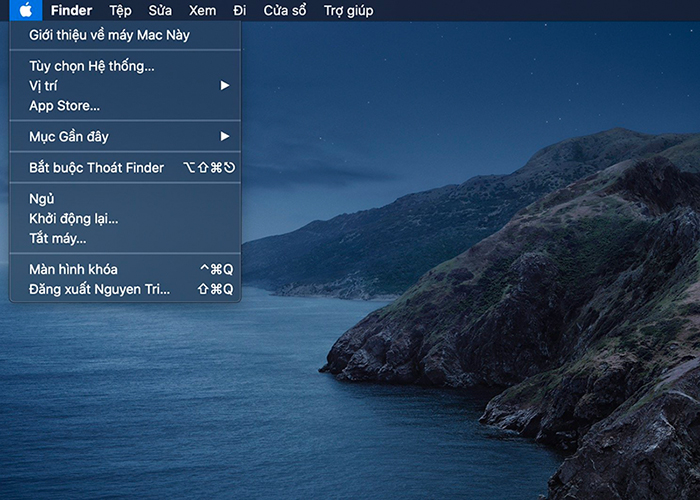Viewport: 700px width, 500px height.
Task: Open the Finder menu
Action: pyautogui.click(x=71, y=10)
